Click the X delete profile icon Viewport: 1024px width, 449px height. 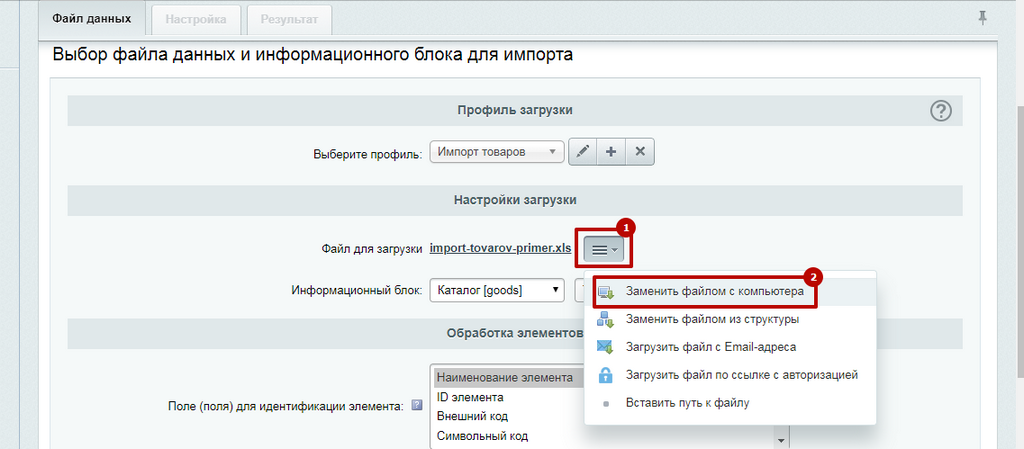(640, 151)
